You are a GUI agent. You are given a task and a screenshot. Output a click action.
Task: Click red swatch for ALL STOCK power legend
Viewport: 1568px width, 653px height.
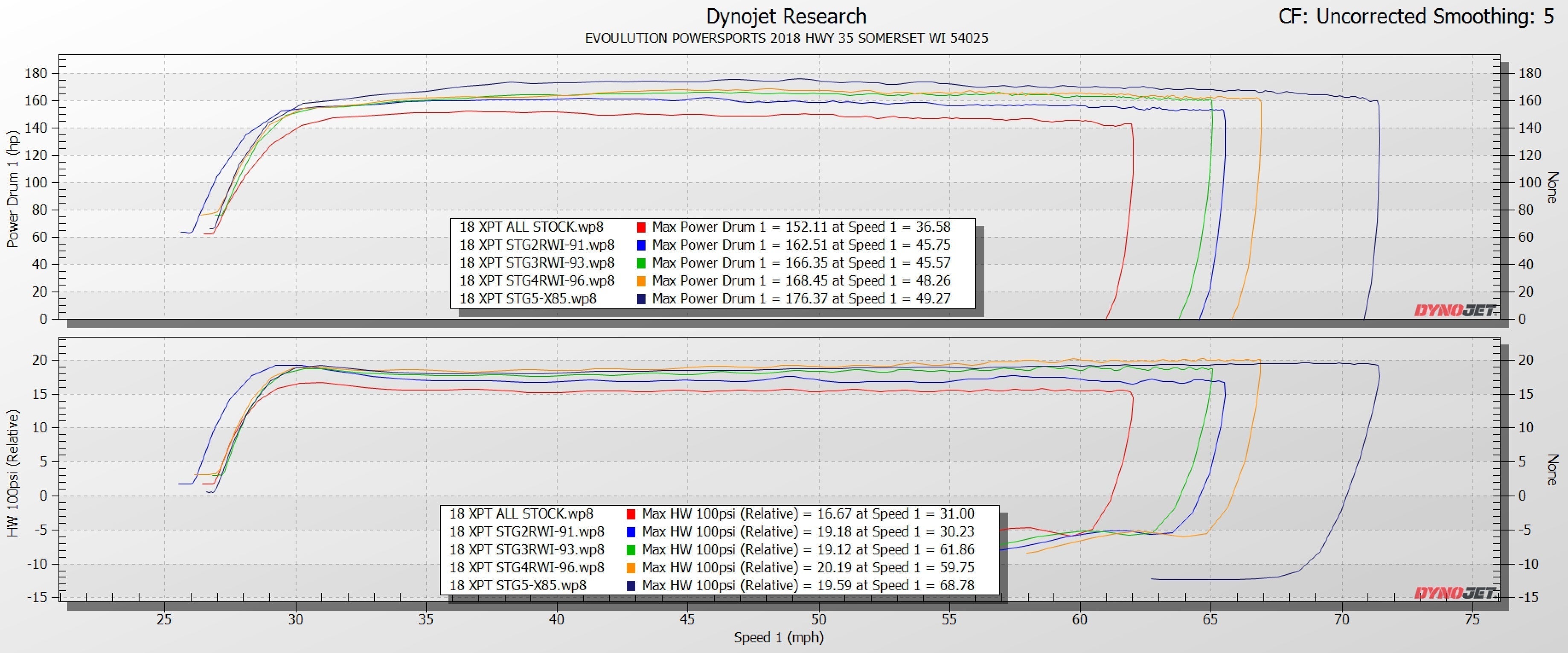641,227
